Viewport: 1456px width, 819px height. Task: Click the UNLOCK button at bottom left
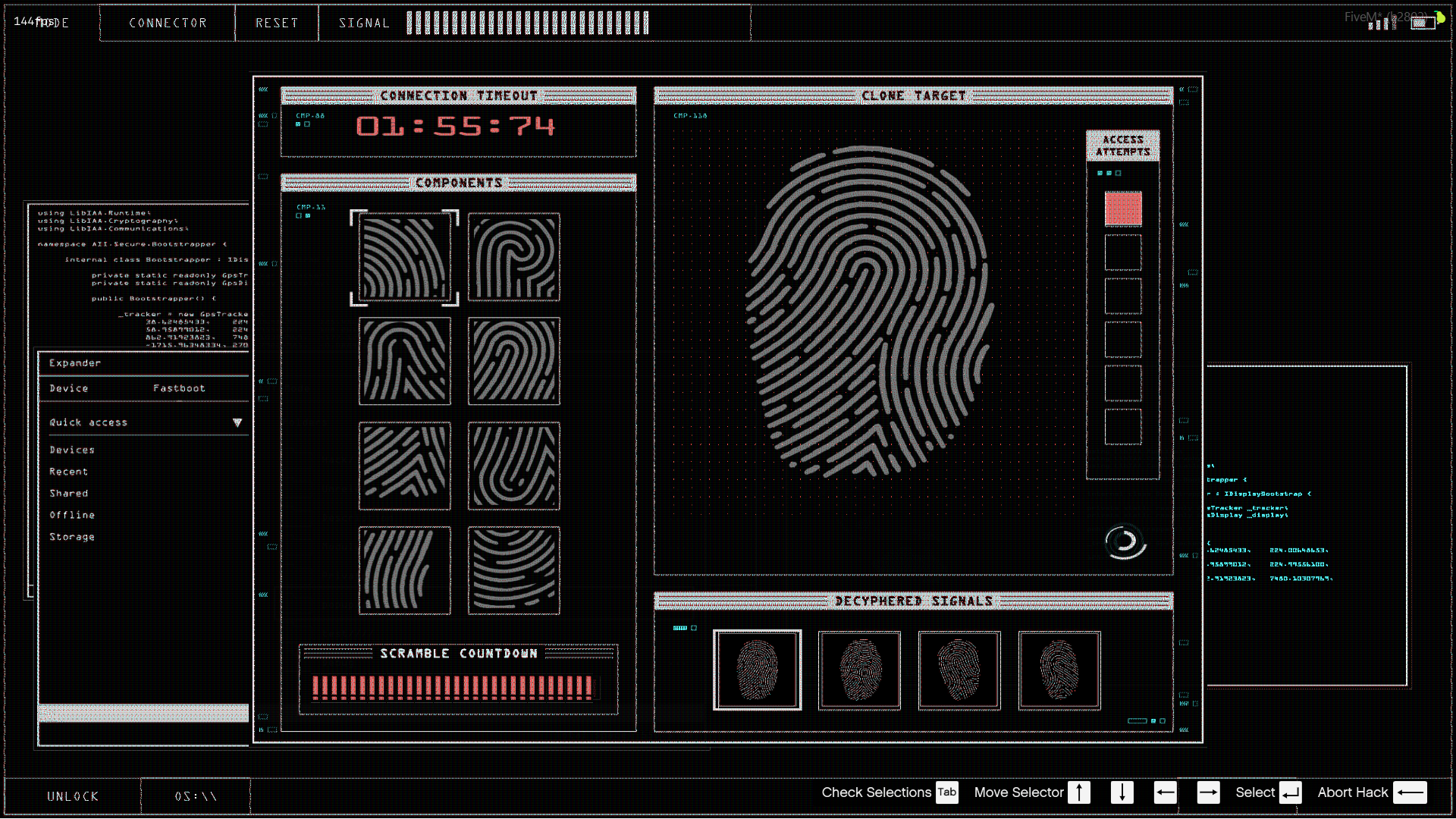(x=73, y=796)
